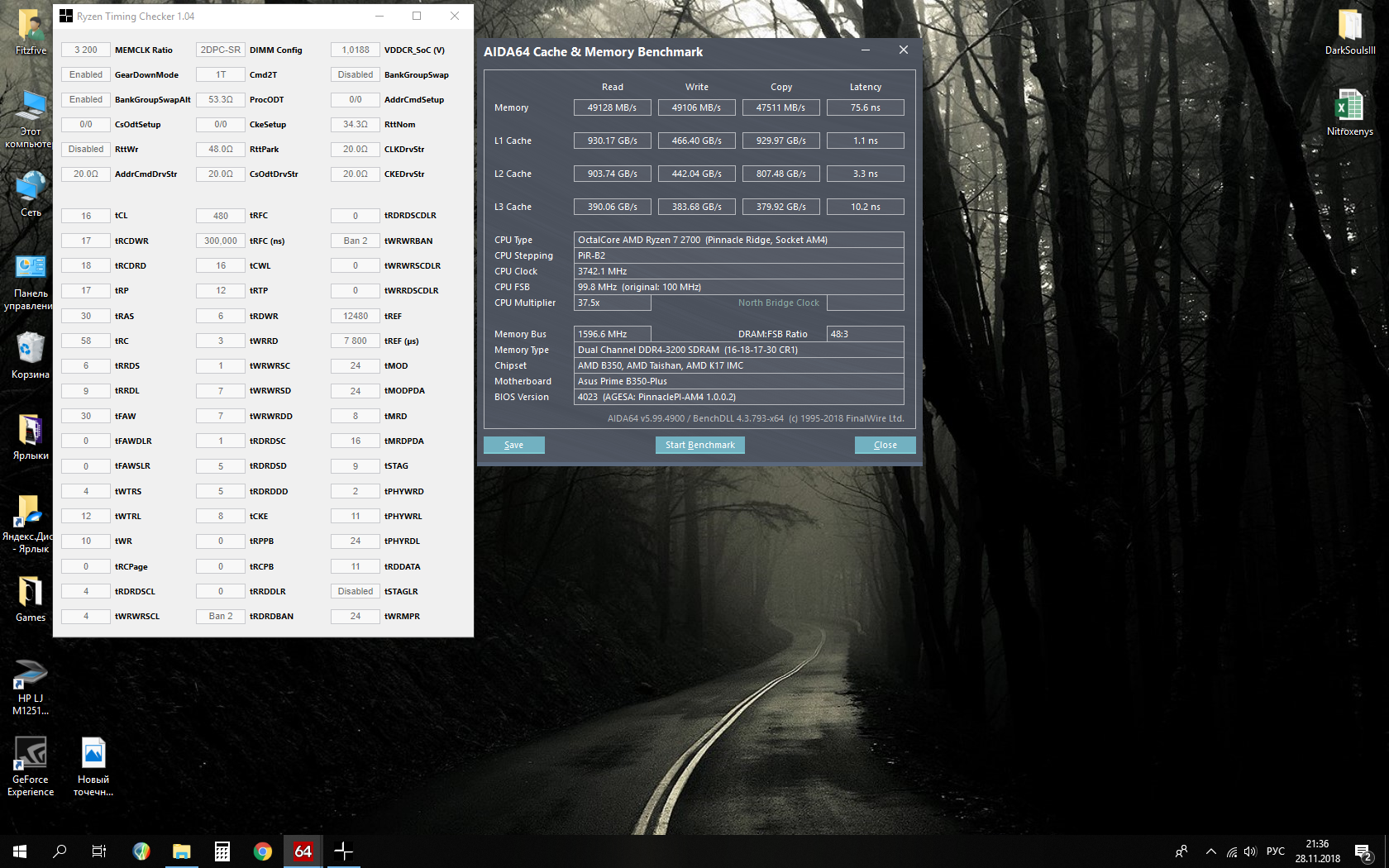Click Save in AIDA64 benchmark window
Screen dimensions: 1389x868
pos(514,445)
